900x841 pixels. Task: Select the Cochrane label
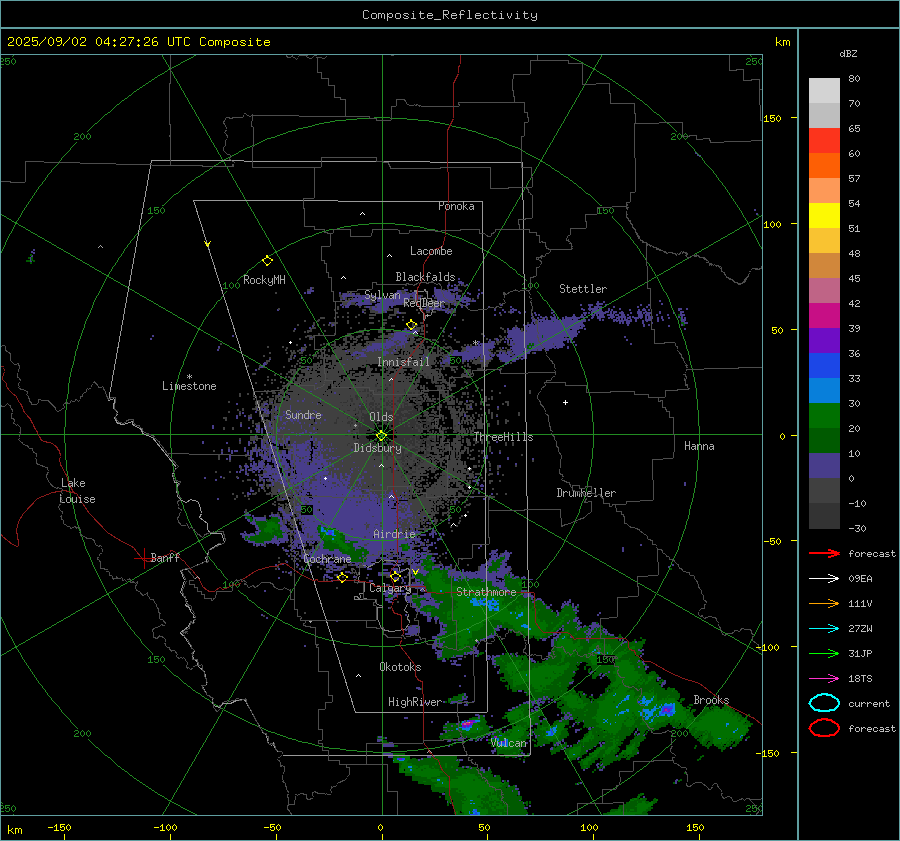[x=327, y=559]
